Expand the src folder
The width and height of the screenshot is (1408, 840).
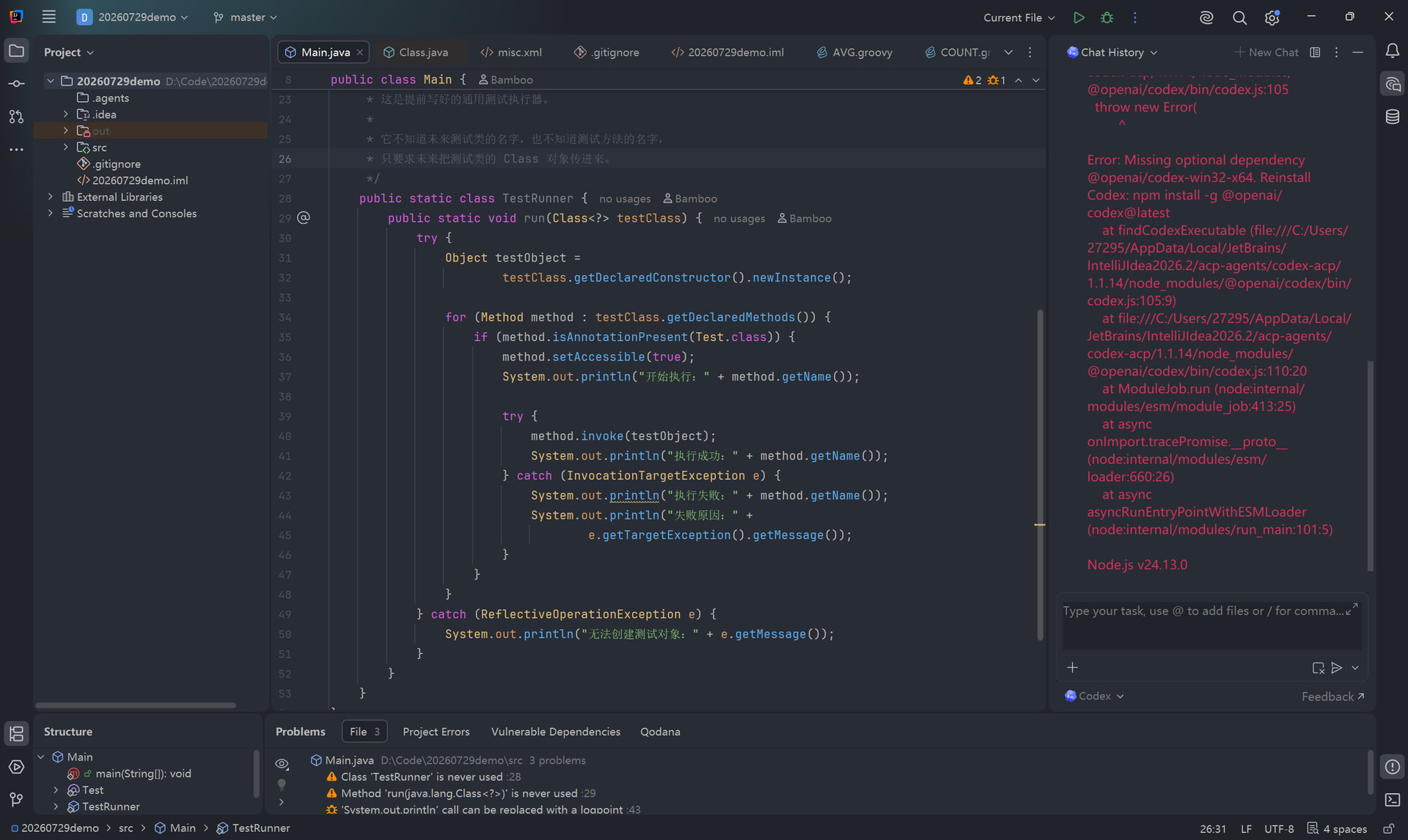click(x=66, y=147)
